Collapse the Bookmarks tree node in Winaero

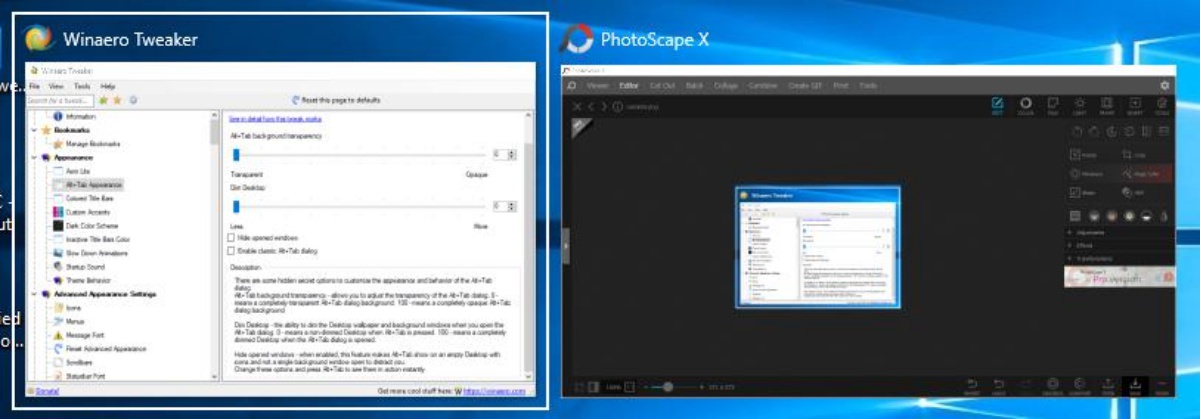click(34, 130)
